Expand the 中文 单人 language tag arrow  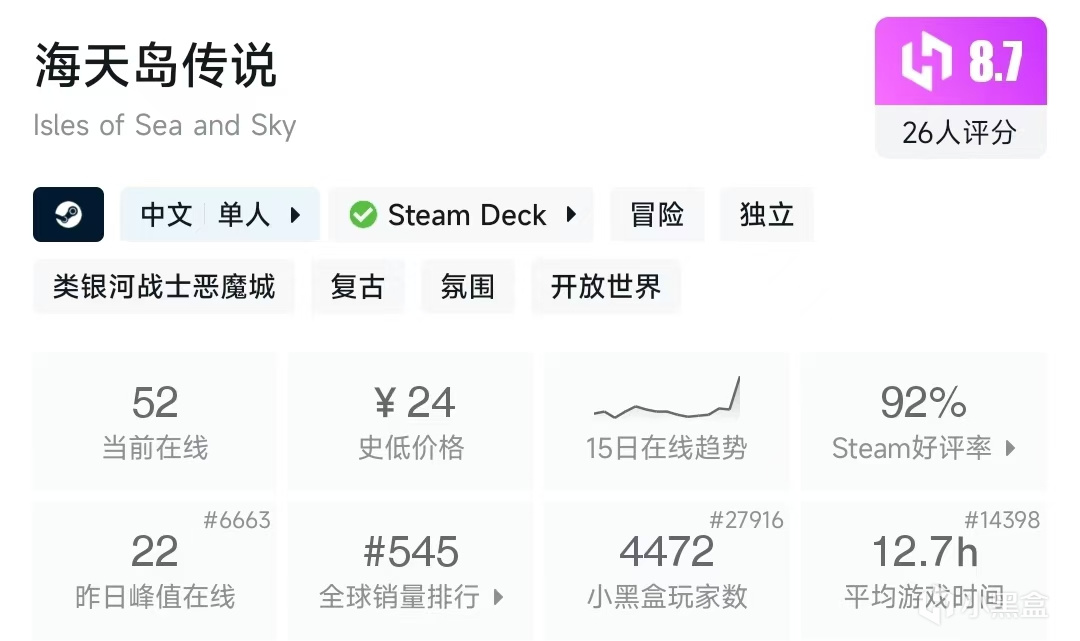click(295, 215)
